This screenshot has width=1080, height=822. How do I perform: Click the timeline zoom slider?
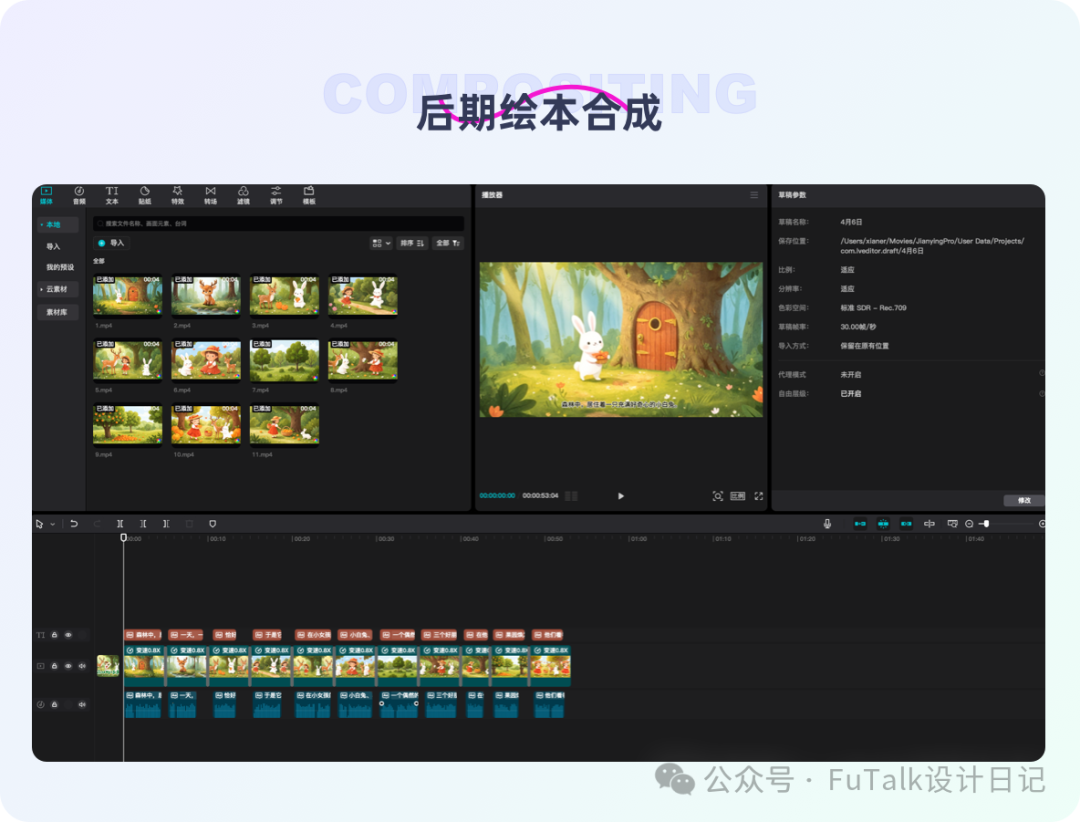[x=1007, y=524]
